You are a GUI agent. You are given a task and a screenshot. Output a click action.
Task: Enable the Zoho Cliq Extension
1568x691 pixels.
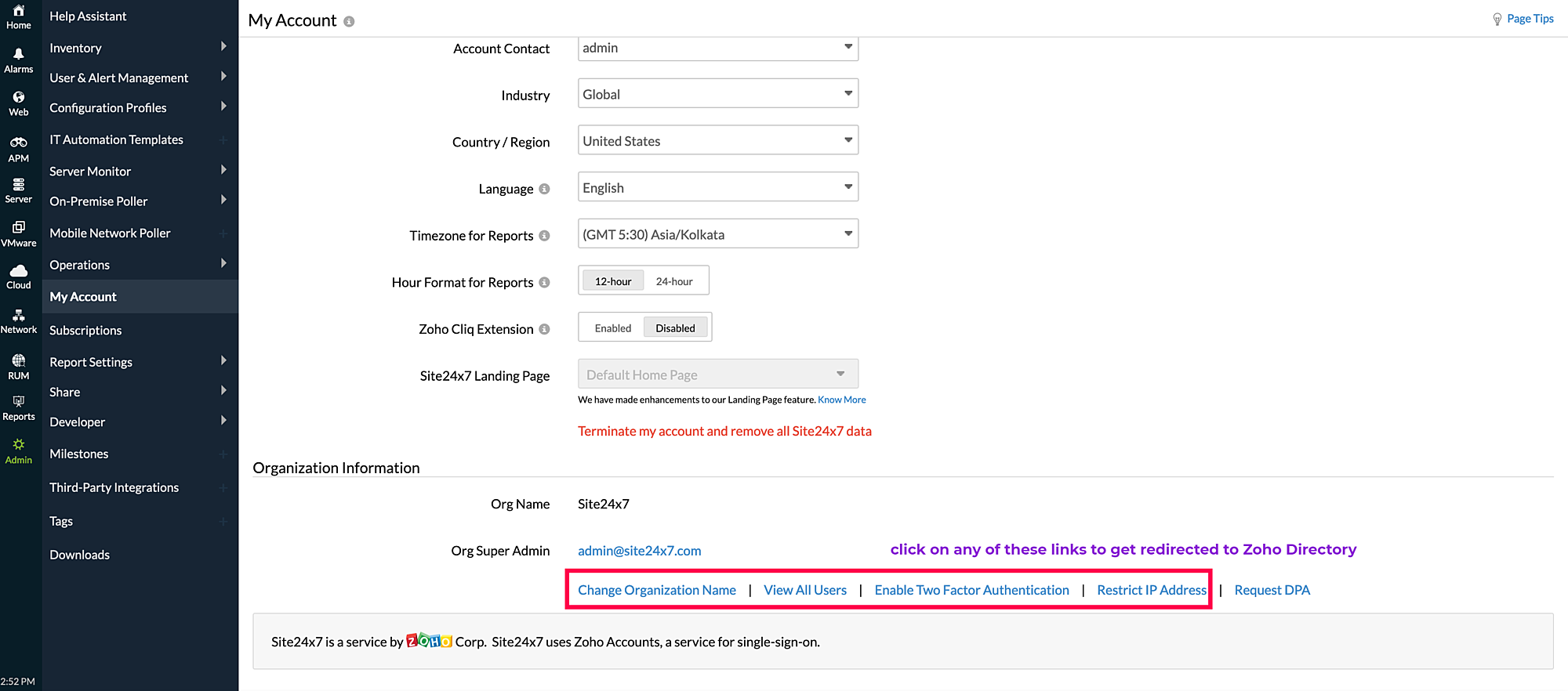point(612,328)
